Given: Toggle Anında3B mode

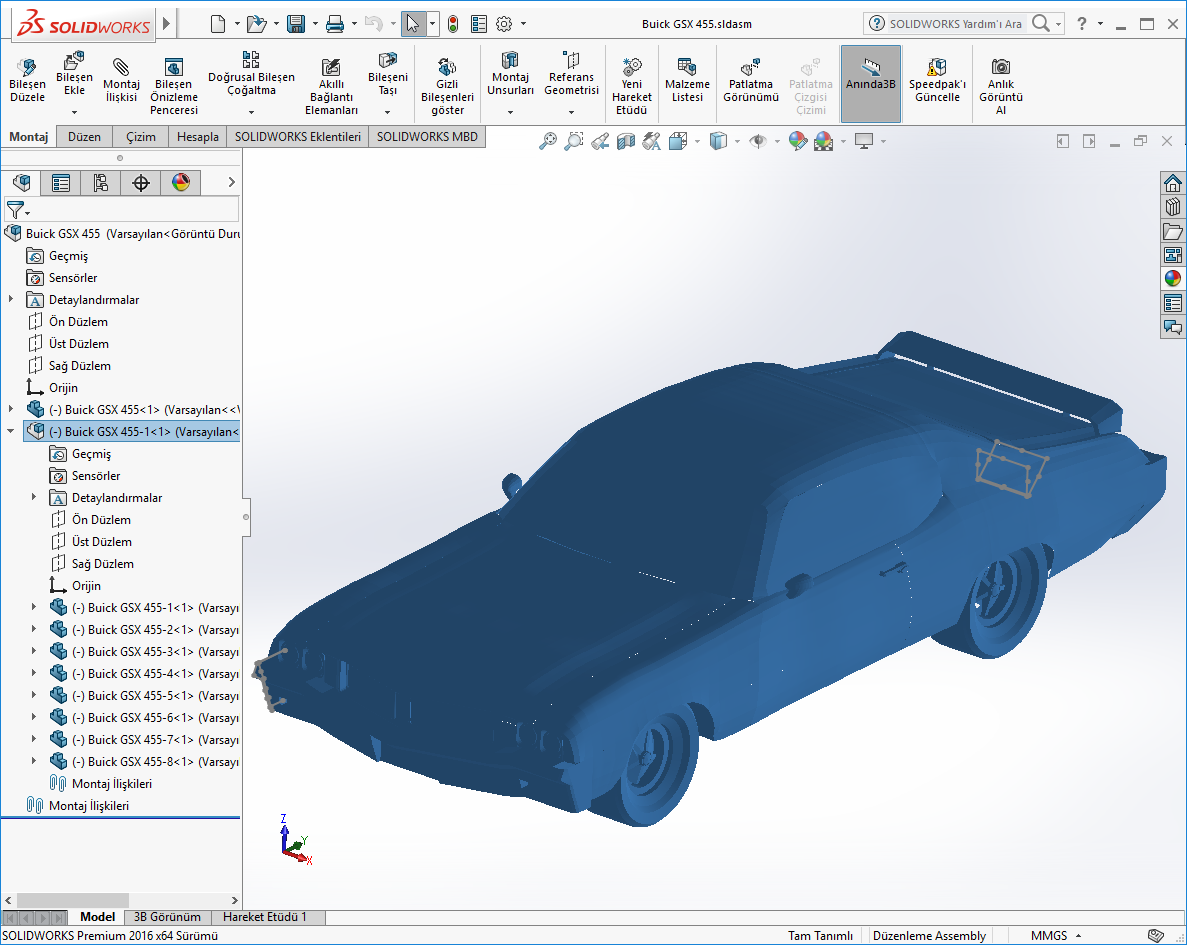Looking at the screenshot, I should [871, 83].
